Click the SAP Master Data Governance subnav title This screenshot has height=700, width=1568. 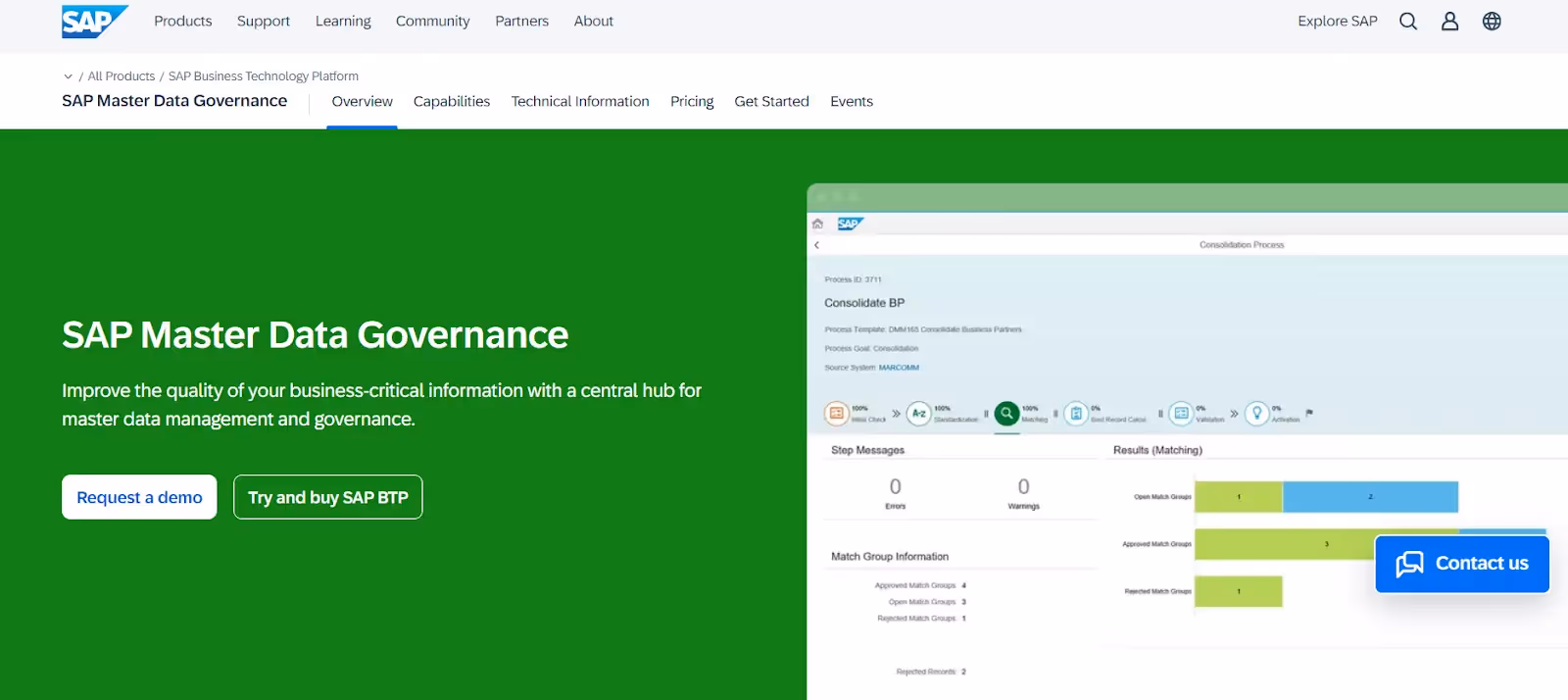coord(174,101)
